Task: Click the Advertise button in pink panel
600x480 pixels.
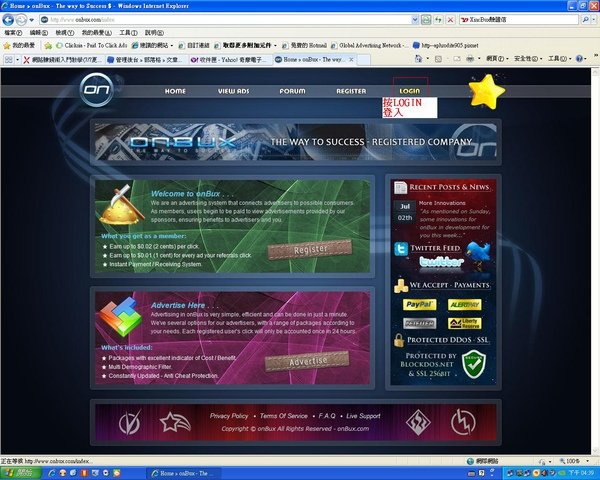Action: coord(307,361)
